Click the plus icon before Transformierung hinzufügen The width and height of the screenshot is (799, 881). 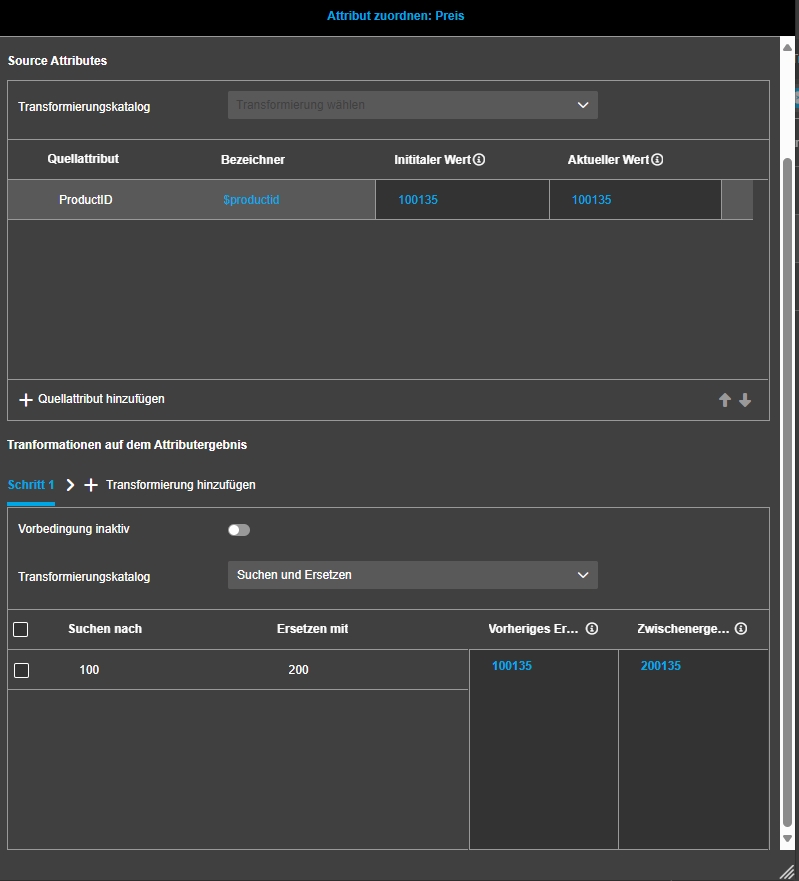pyautogui.click(x=91, y=485)
